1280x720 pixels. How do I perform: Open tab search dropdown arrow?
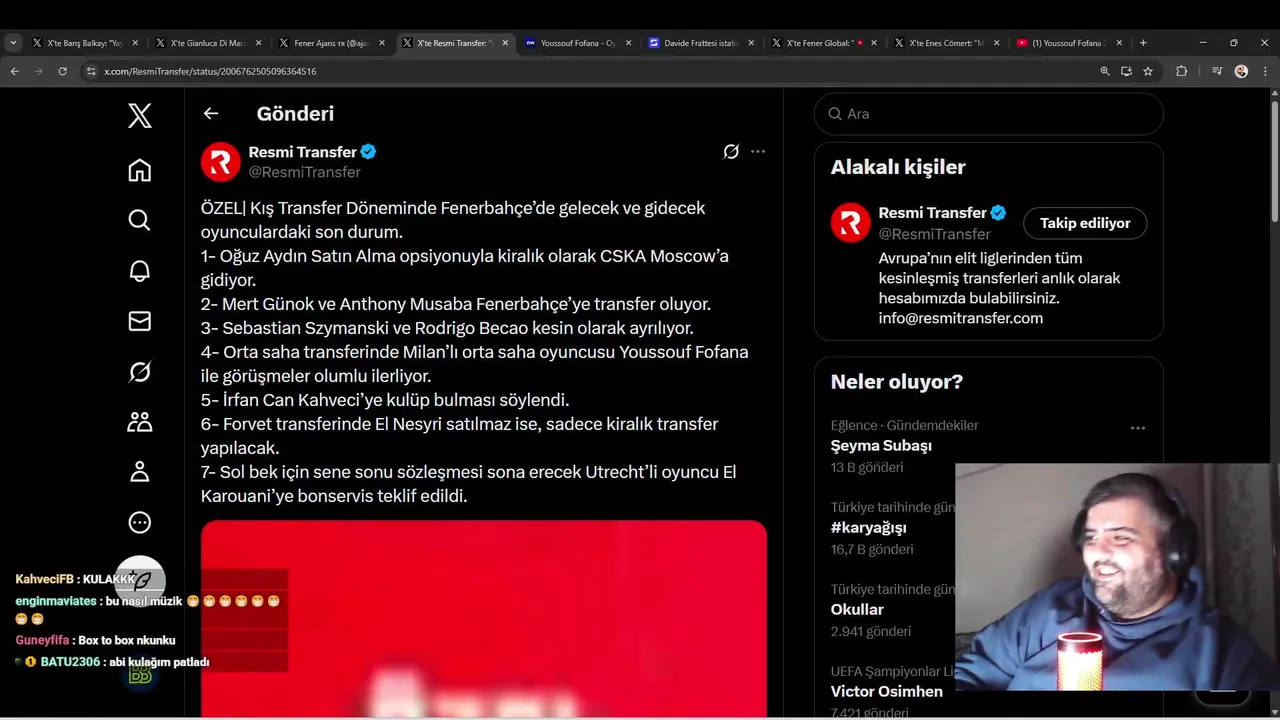tap(13, 43)
